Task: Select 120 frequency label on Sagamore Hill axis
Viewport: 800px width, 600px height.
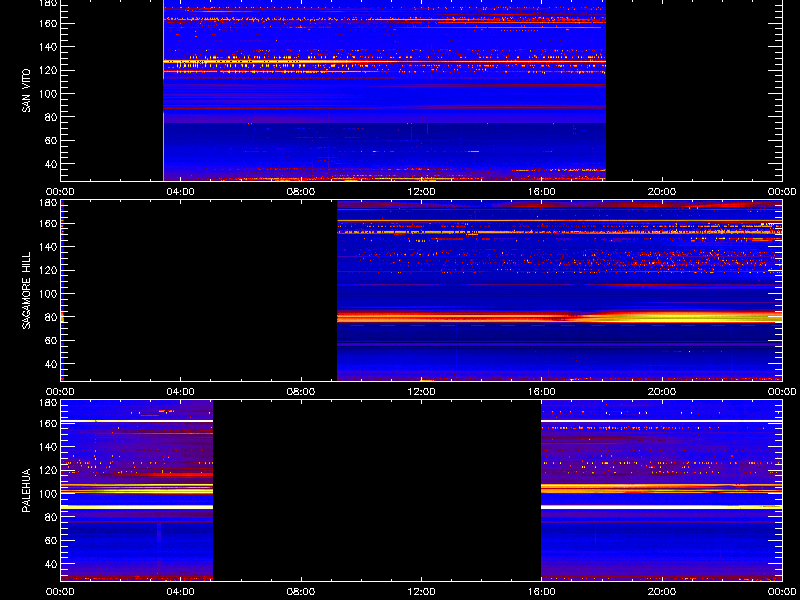Action: [x=48, y=270]
